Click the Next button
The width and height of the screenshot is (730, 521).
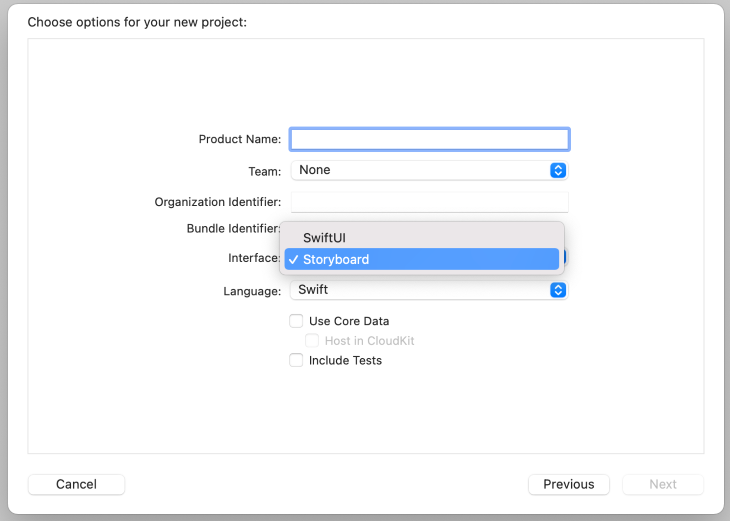pos(662,484)
